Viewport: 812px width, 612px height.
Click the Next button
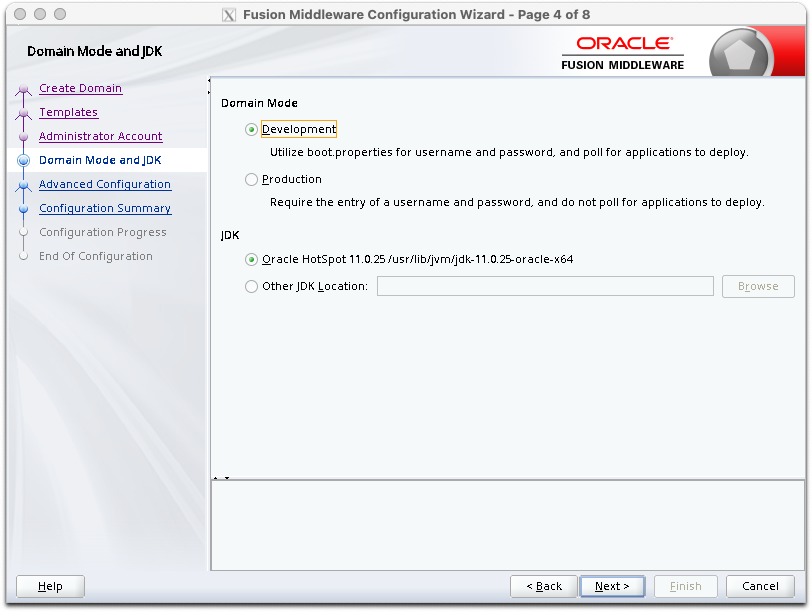click(612, 586)
